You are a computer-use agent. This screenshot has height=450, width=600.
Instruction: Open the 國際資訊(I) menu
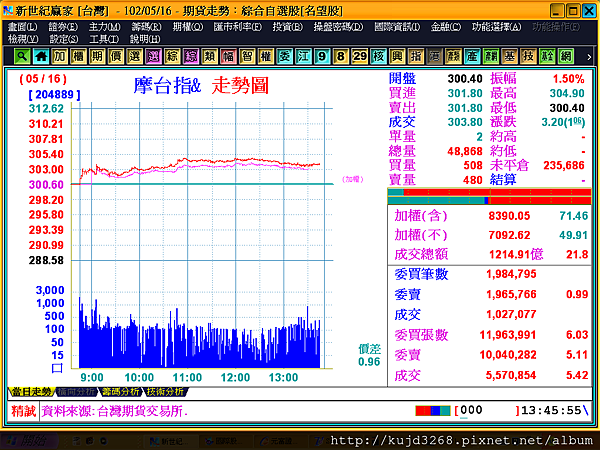(x=397, y=27)
